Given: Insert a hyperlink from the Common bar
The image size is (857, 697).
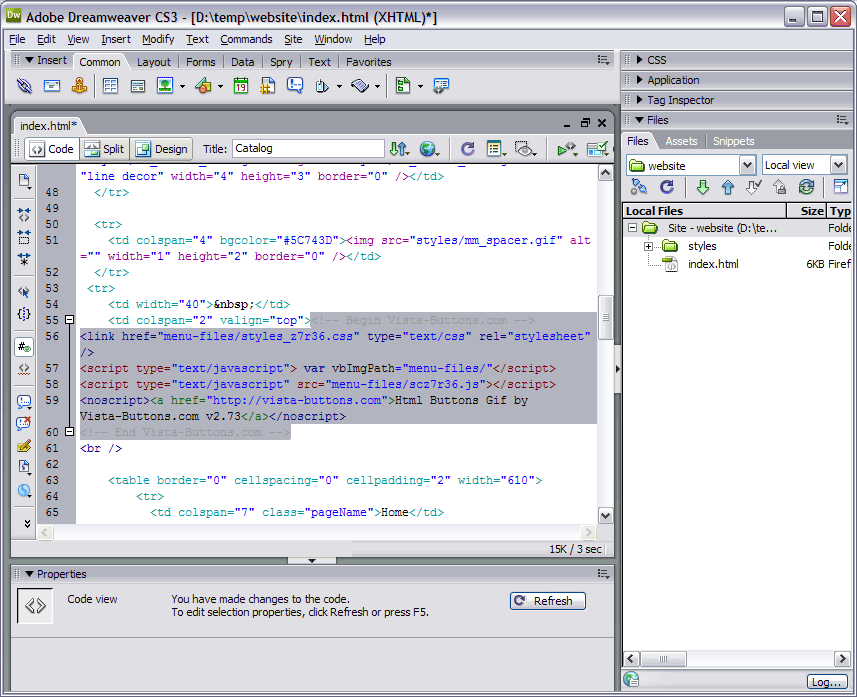Looking at the screenshot, I should (x=24, y=86).
